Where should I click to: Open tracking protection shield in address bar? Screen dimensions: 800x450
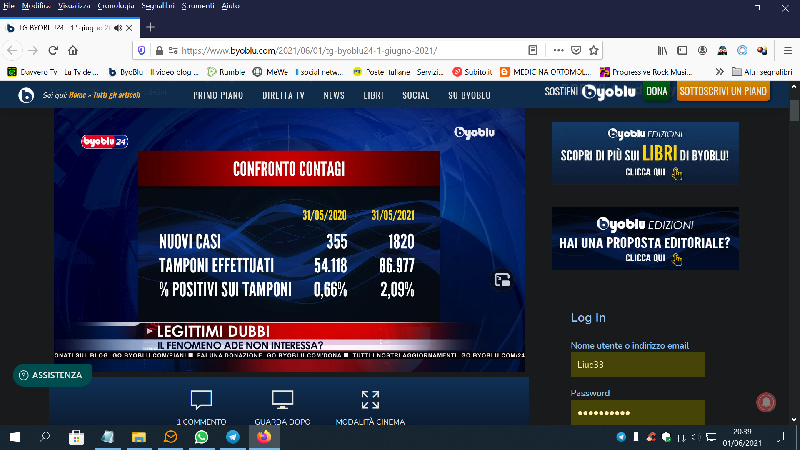click(x=142, y=50)
